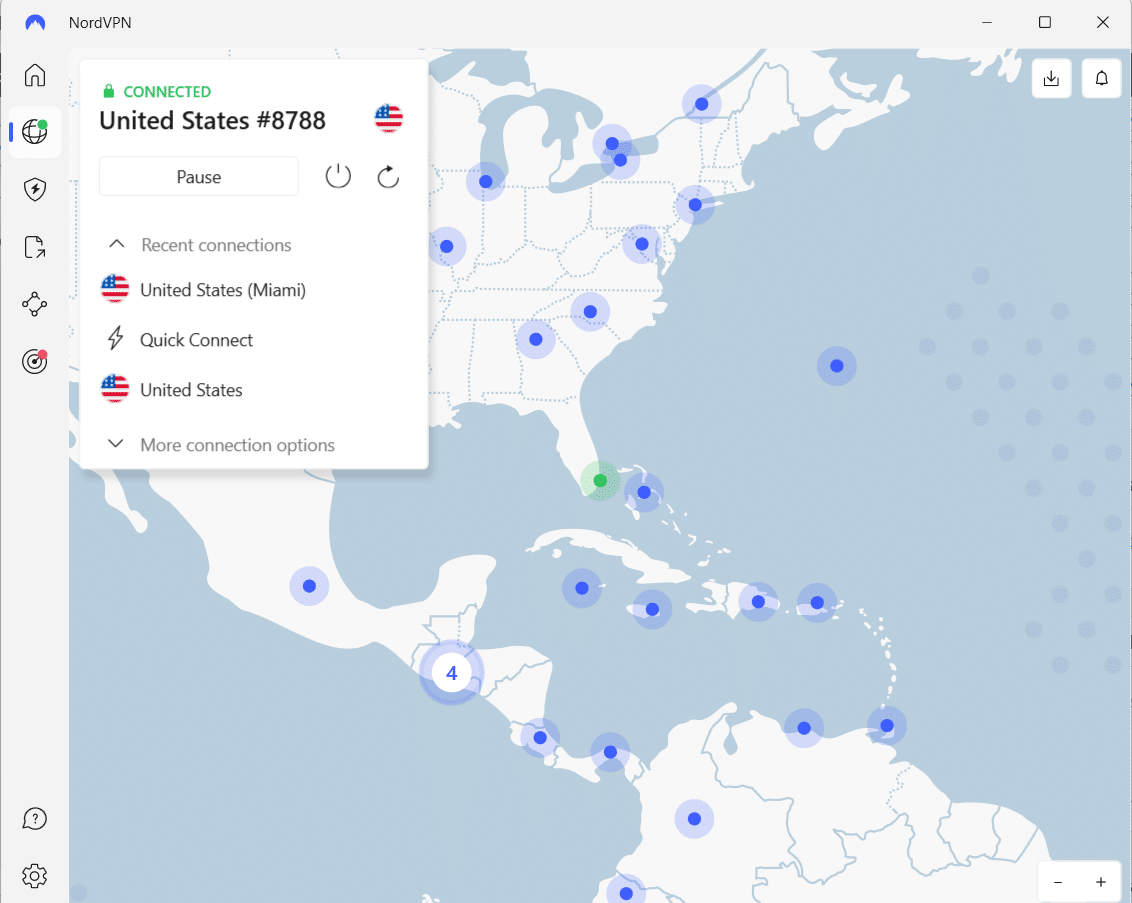Image resolution: width=1132 pixels, height=903 pixels.
Task: Pause the VPN connection
Action: [x=199, y=177]
